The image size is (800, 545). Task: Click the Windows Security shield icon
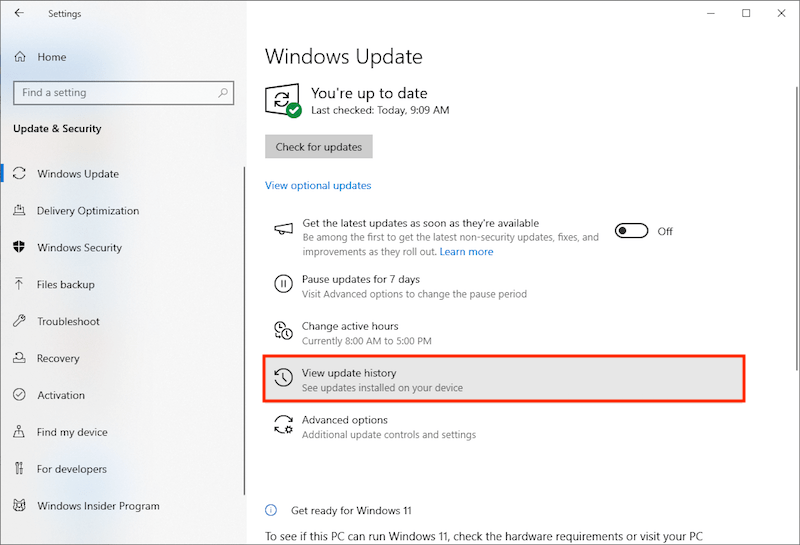(x=19, y=247)
